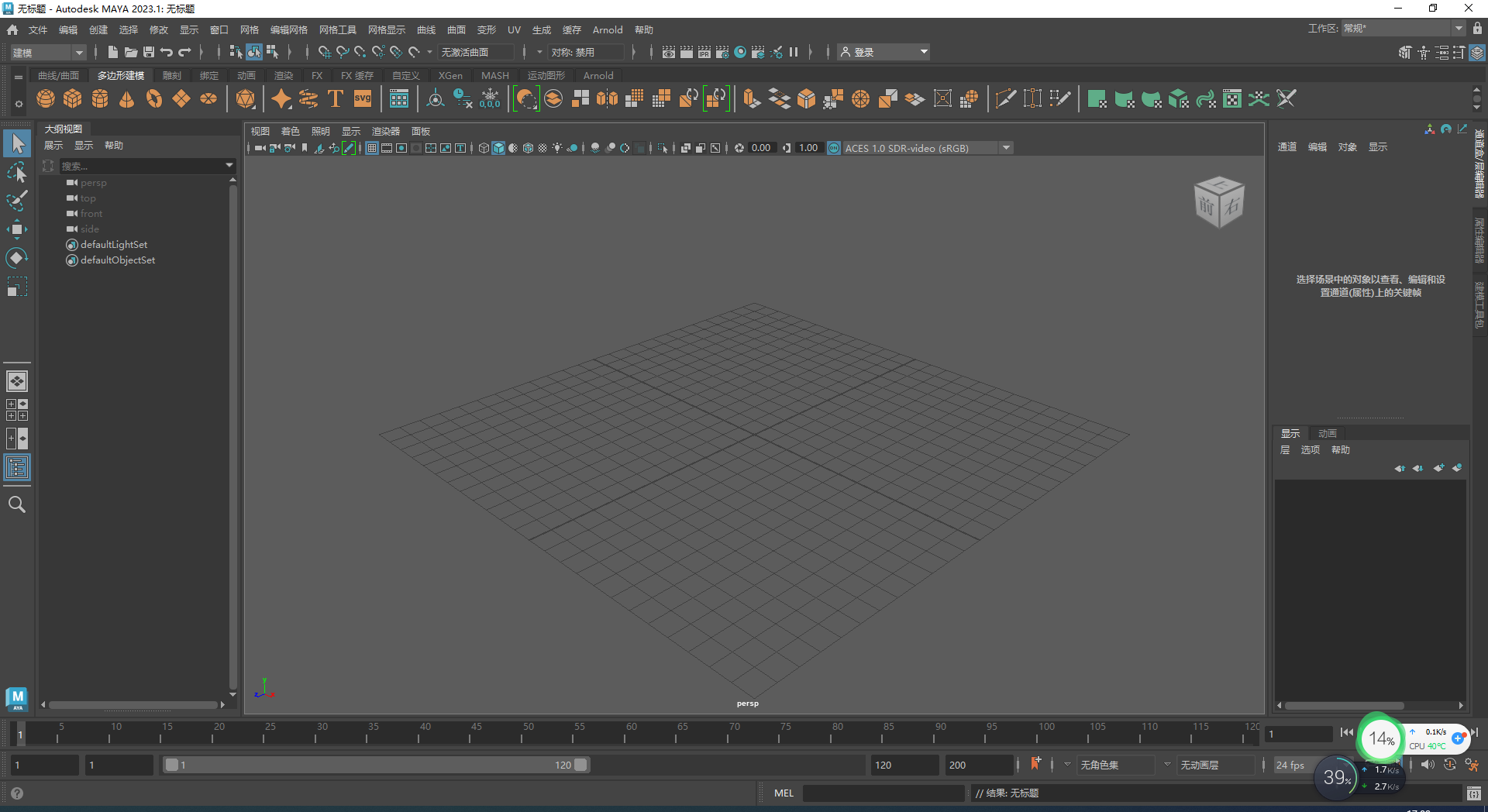Create a polygon torus from the shelf

coord(153,98)
